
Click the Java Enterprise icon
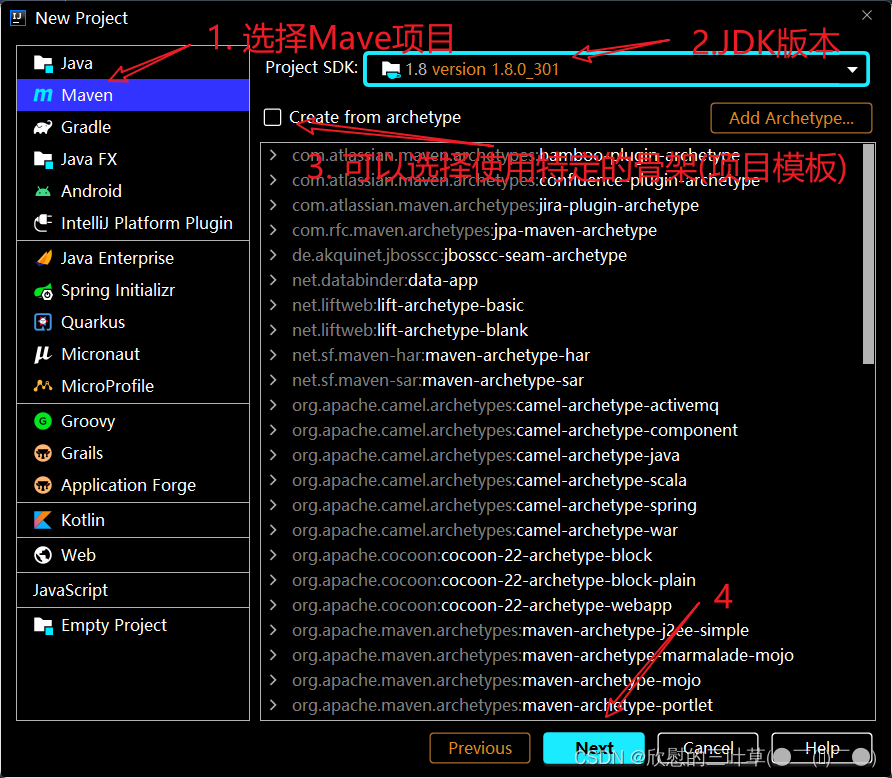43,258
